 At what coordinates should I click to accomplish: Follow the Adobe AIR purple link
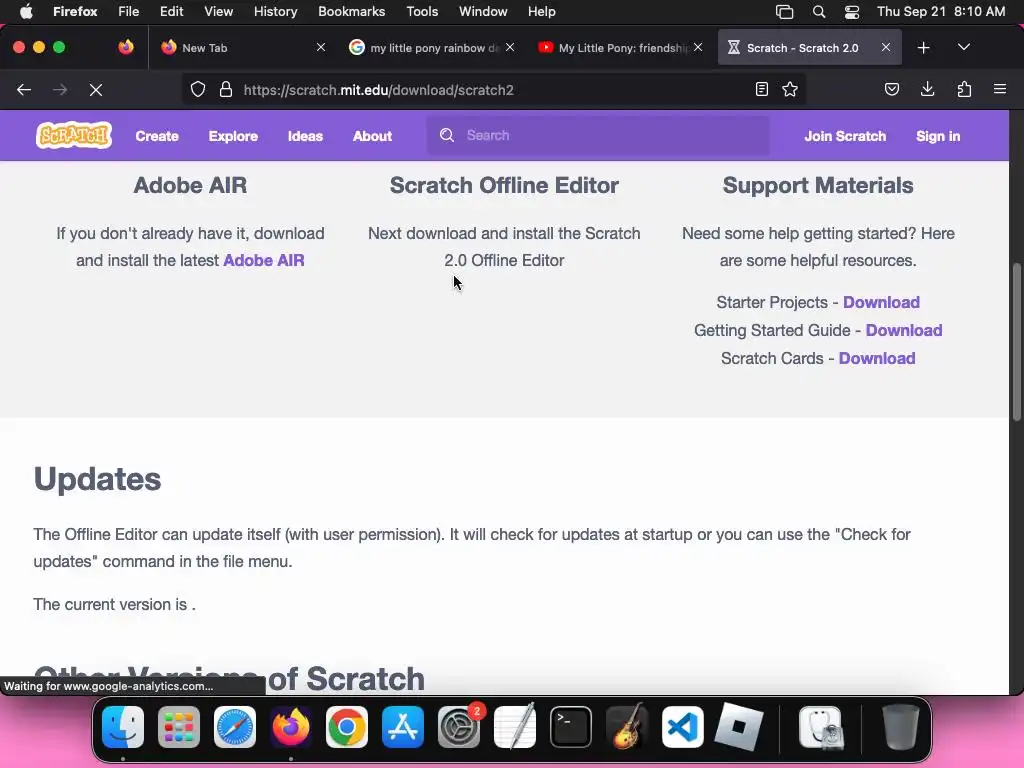264,260
